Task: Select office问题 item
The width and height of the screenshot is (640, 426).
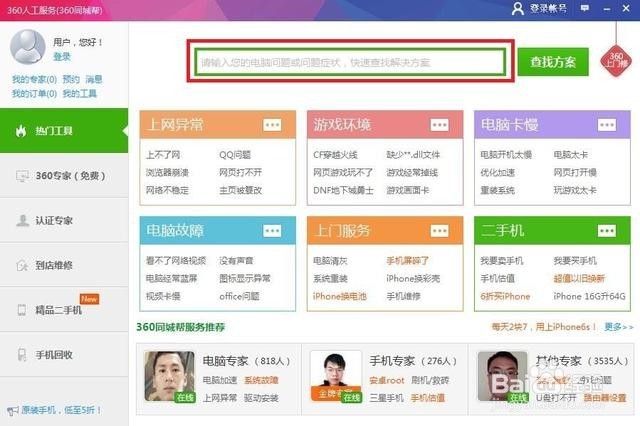Action: pyautogui.click(x=239, y=296)
